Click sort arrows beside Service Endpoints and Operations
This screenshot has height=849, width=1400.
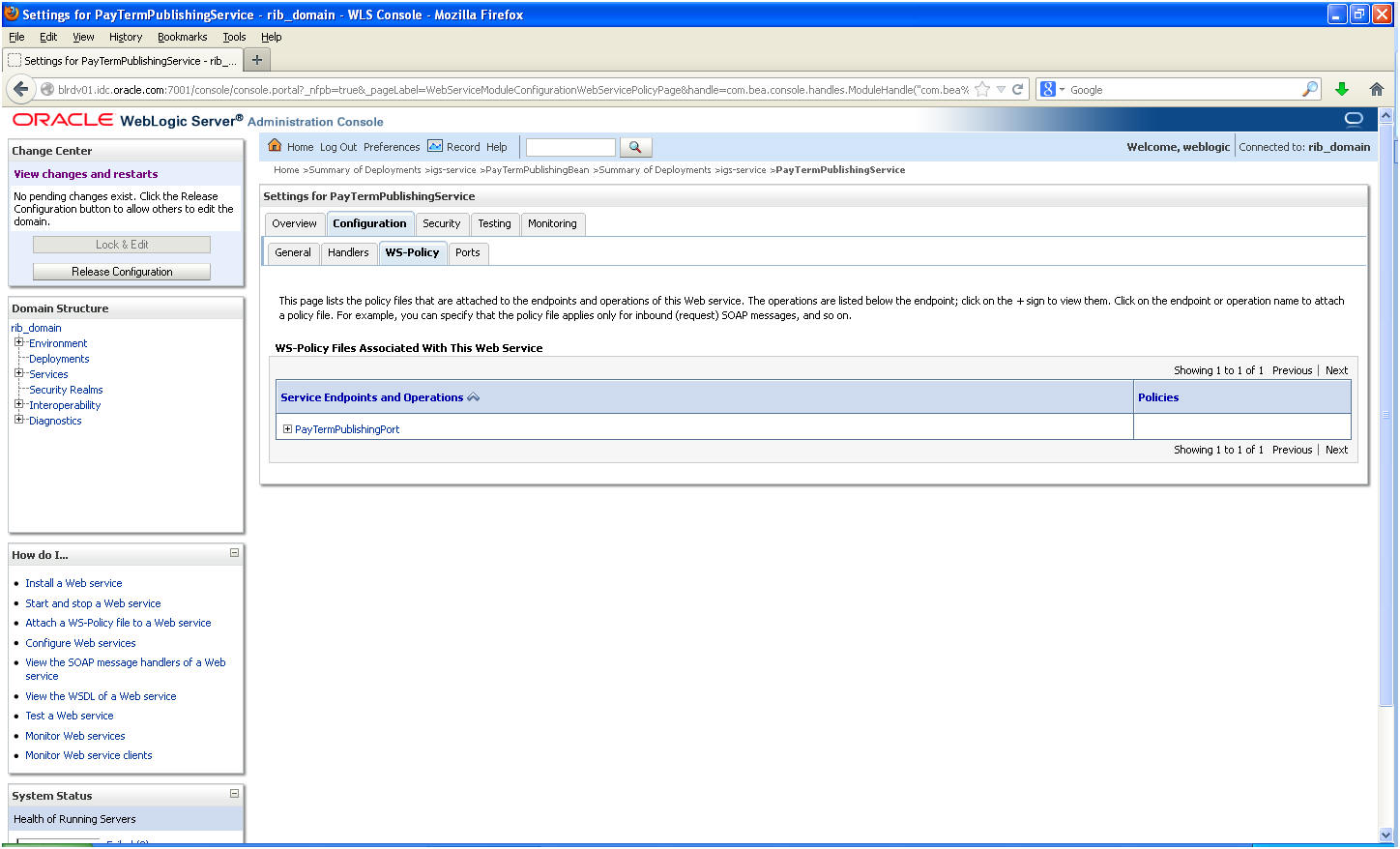point(474,397)
